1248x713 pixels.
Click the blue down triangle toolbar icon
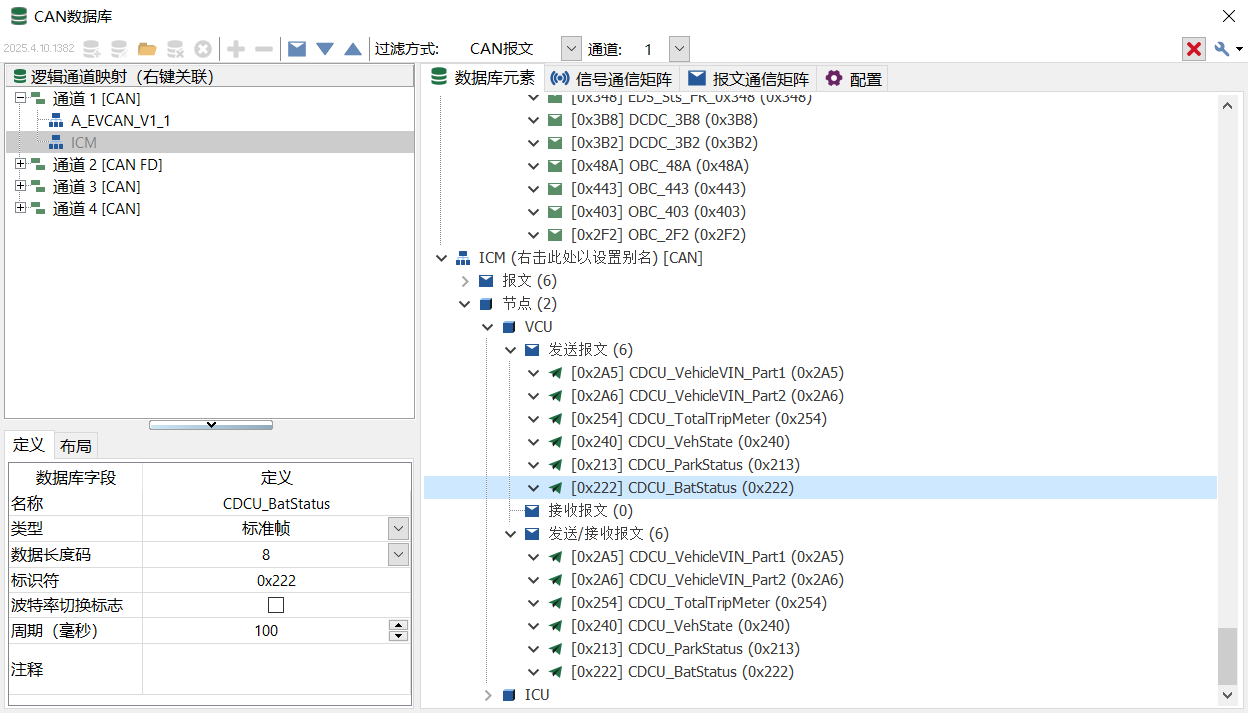pos(325,49)
